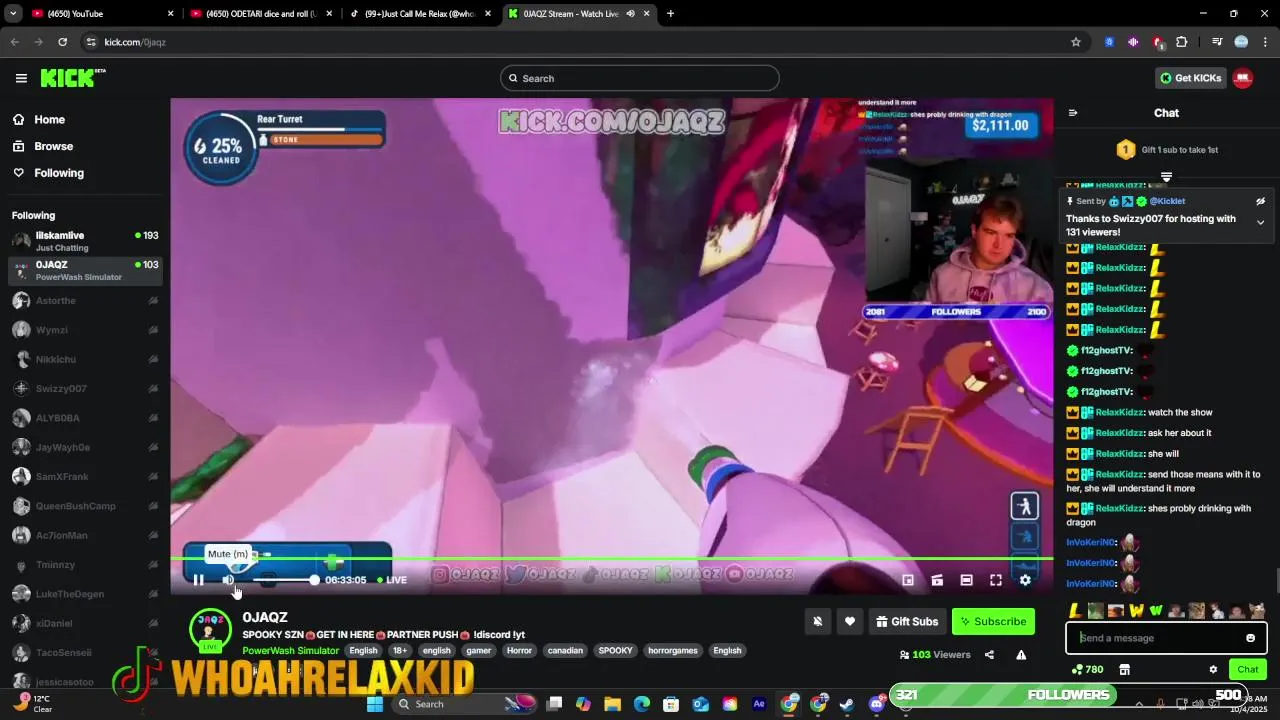Viewport: 1280px width, 720px height.
Task: Adjust the player volume slider
Action: click(284, 580)
